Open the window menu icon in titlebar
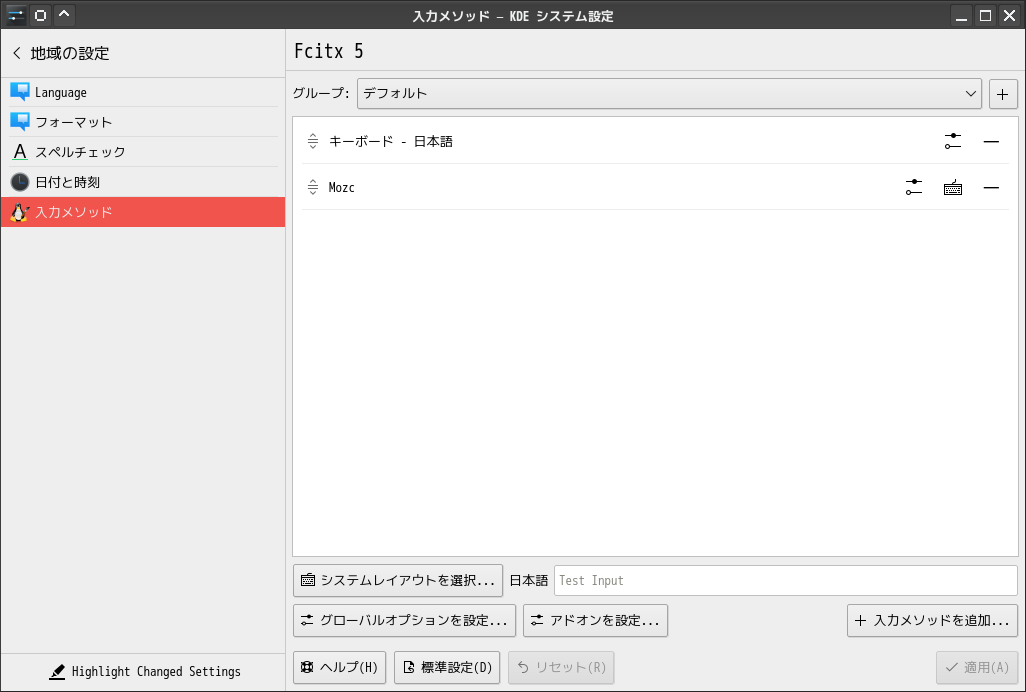1026x692 pixels. click(x=16, y=15)
